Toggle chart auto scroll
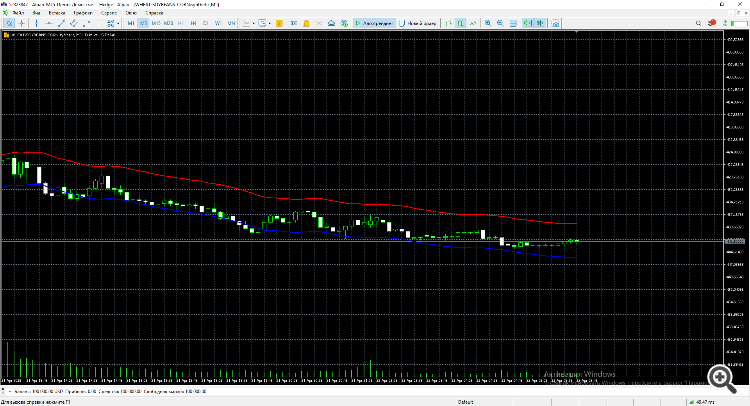 (528, 23)
